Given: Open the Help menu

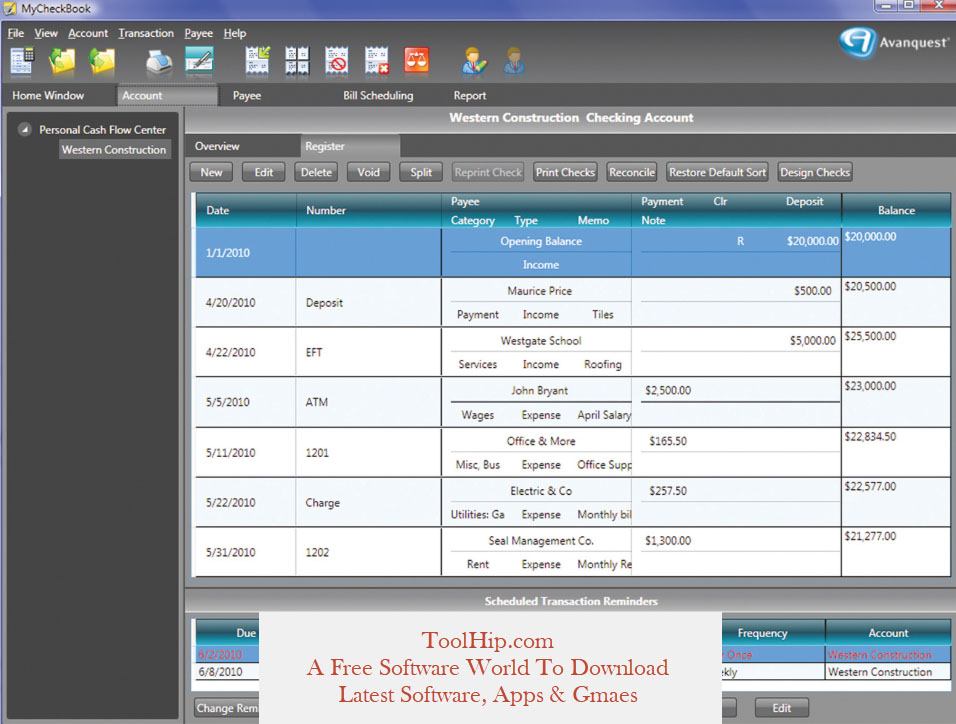Looking at the screenshot, I should (235, 34).
